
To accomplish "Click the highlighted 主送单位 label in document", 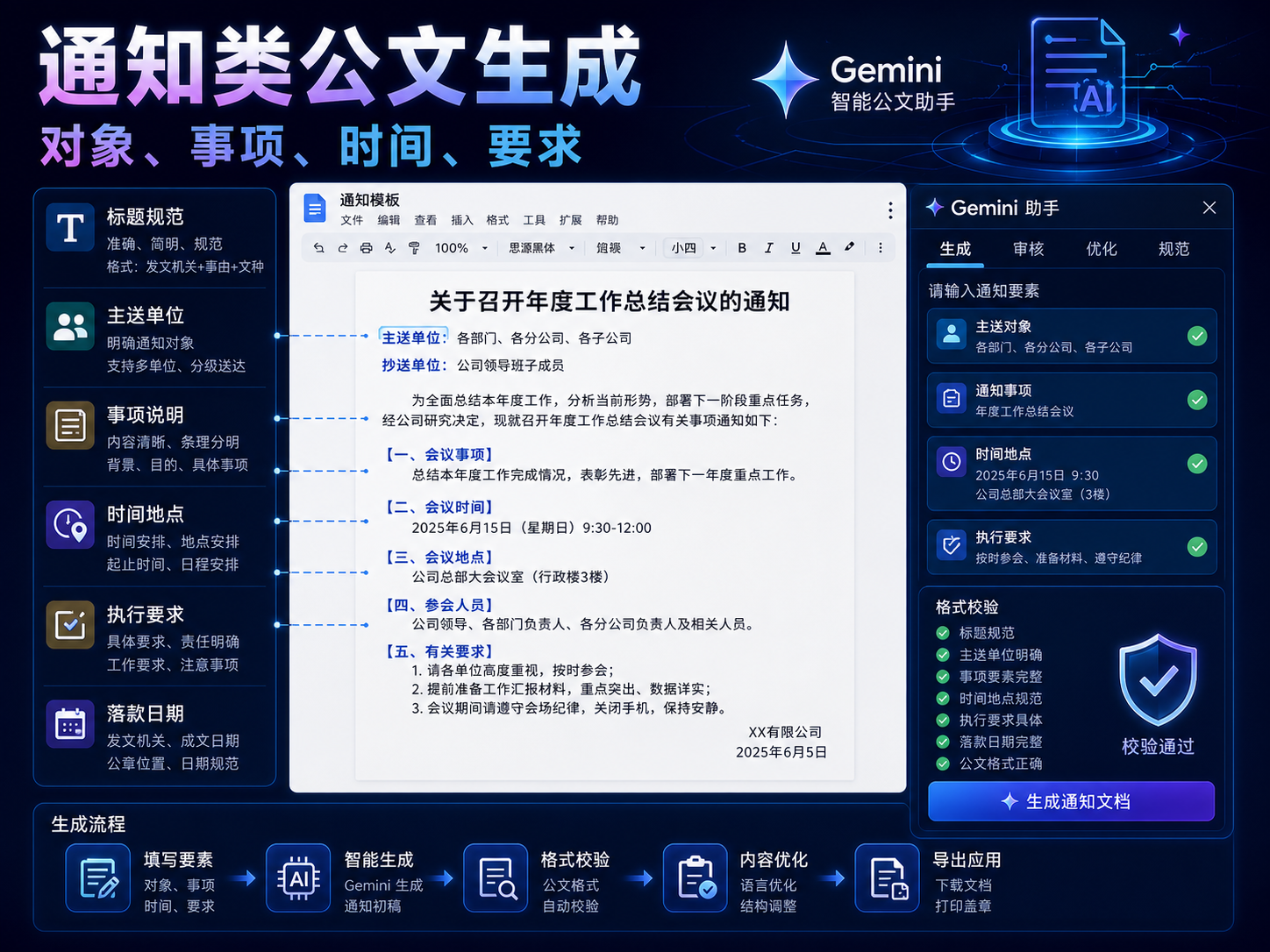I will click(413, 337).
